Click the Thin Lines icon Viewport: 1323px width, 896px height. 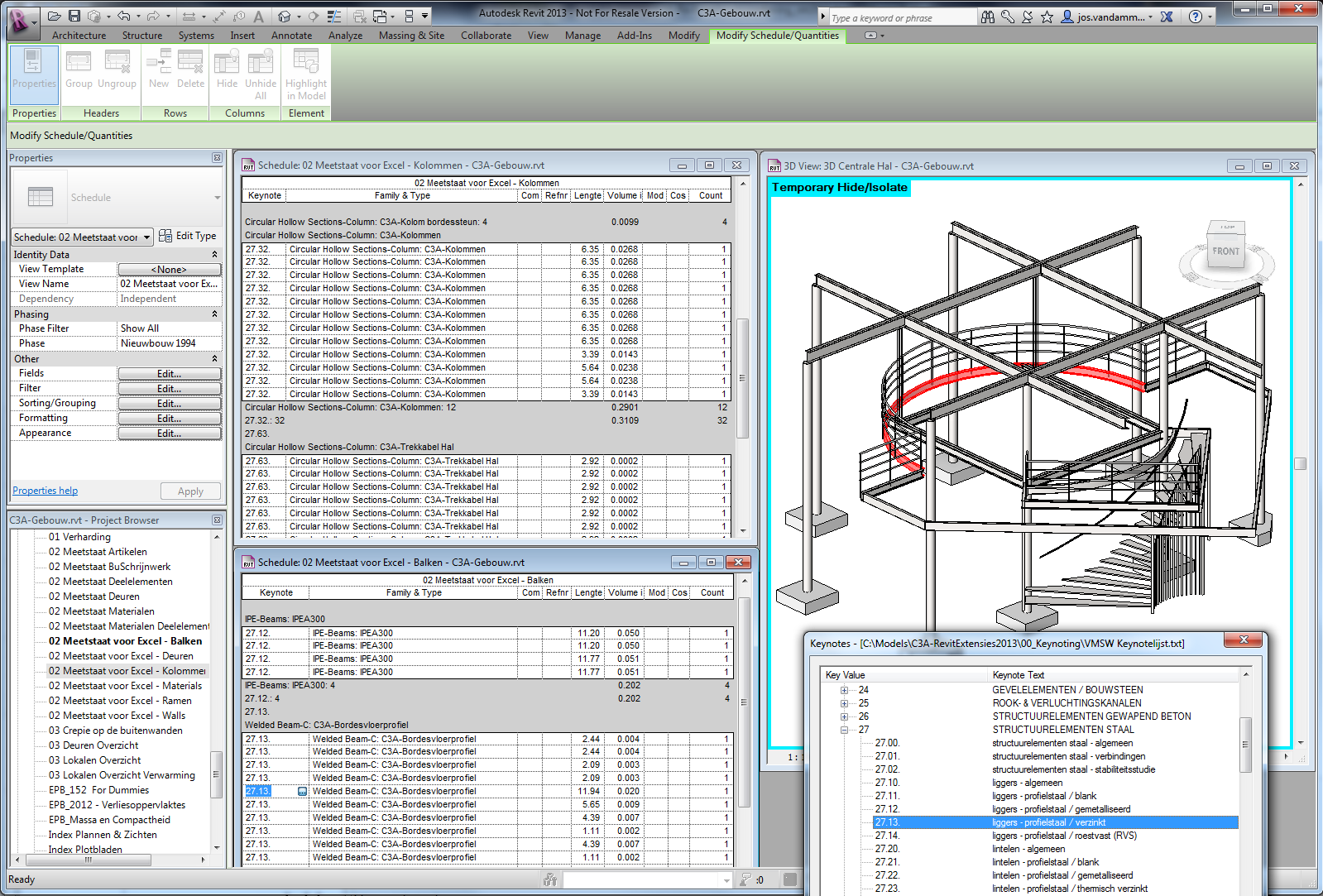[x=334, y=16]
